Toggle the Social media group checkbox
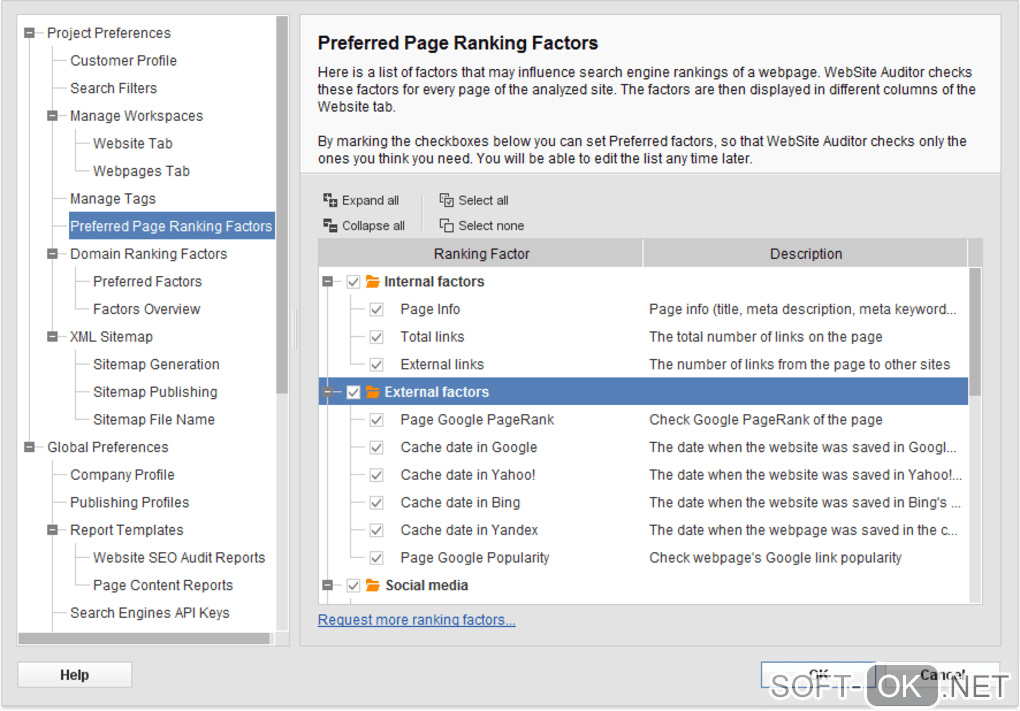Viewport: 1020px width, 711px height. (353, 586)
